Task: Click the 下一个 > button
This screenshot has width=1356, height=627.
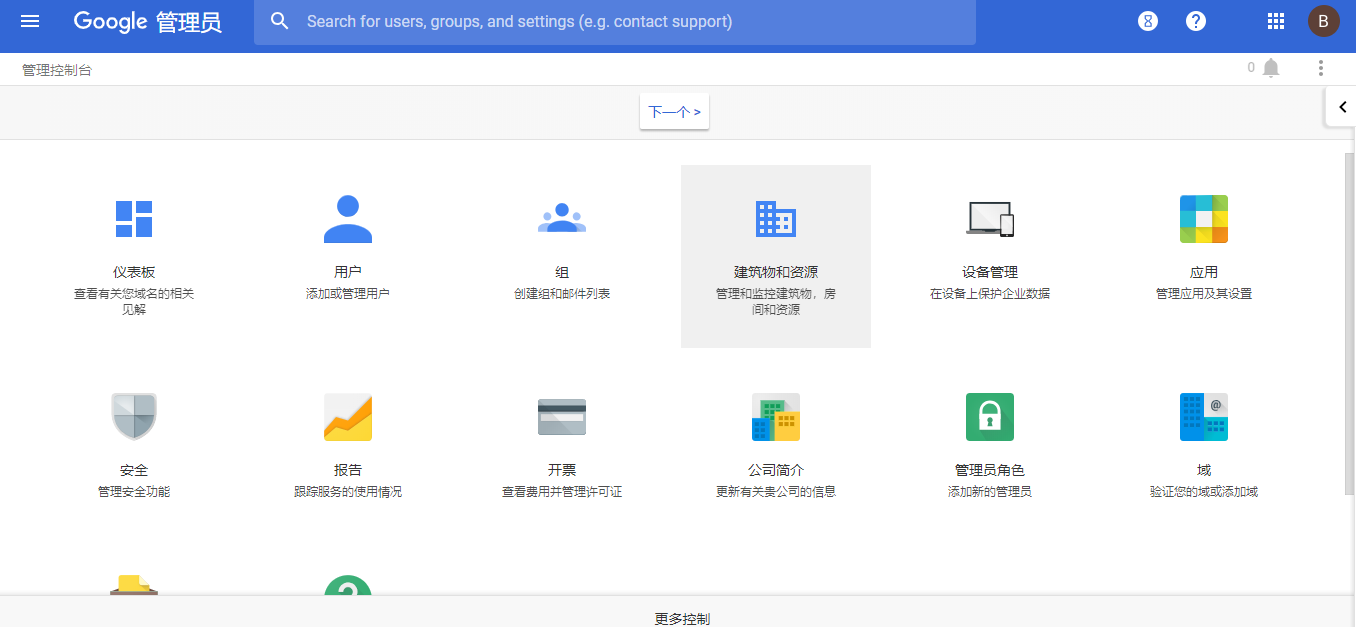Action: click(674, 112)
